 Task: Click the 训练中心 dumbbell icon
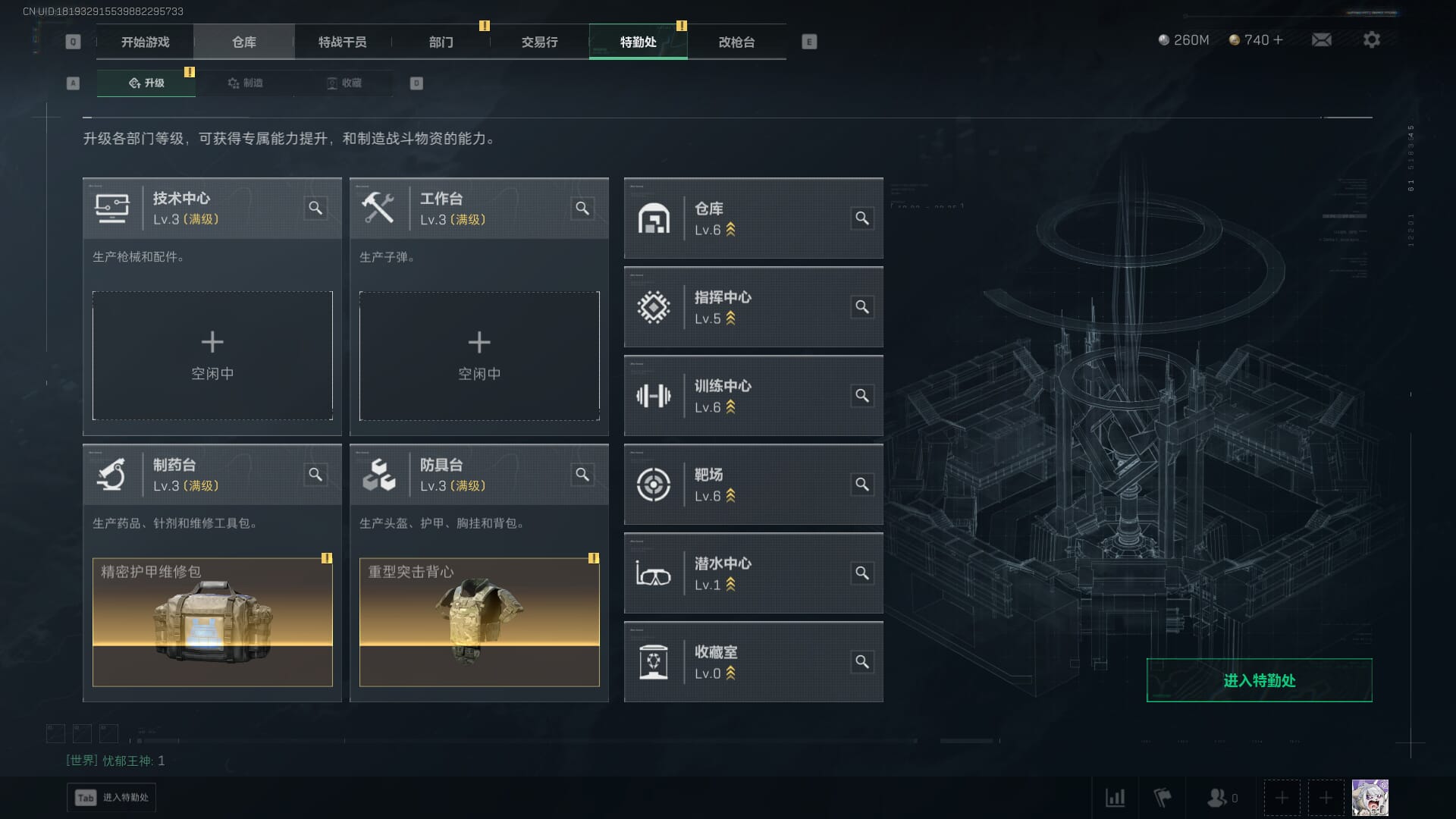(654, 396)
